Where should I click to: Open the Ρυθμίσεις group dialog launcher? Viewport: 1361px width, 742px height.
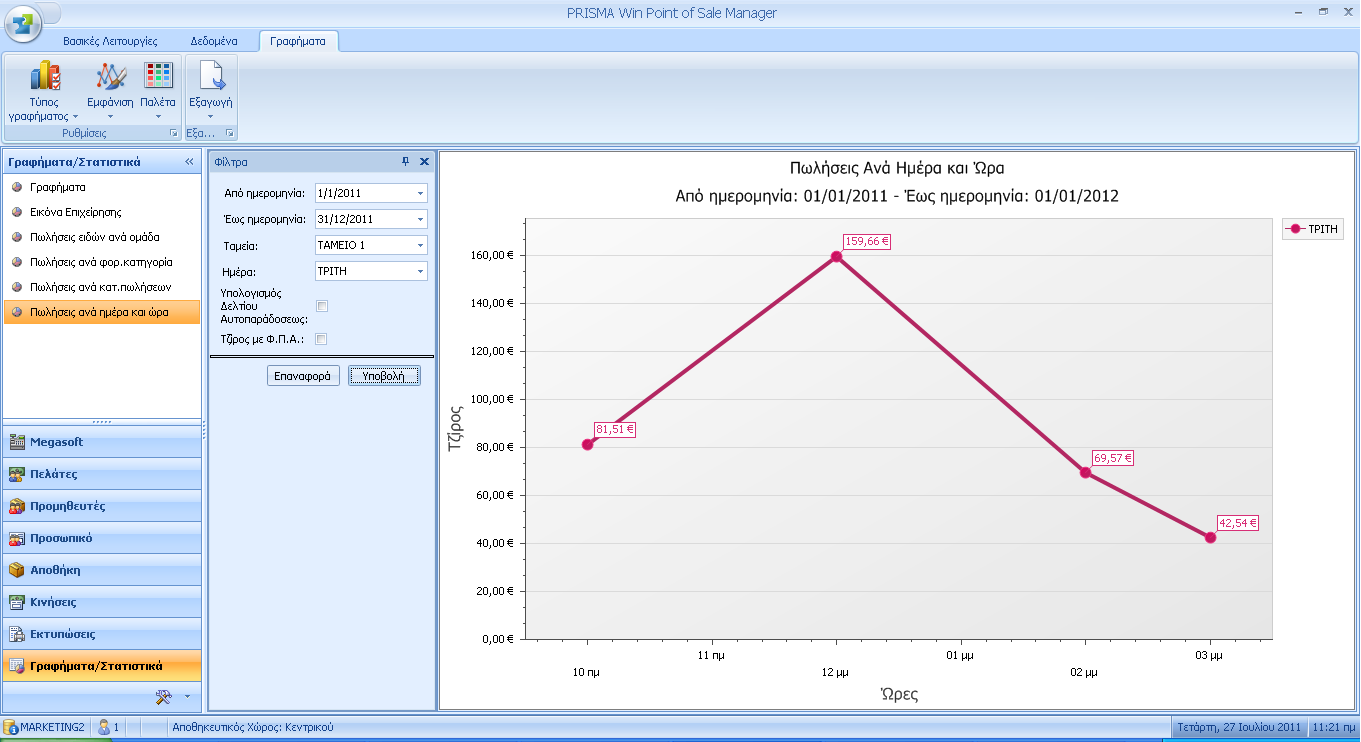pyautogui.click(x=173, y=133)
